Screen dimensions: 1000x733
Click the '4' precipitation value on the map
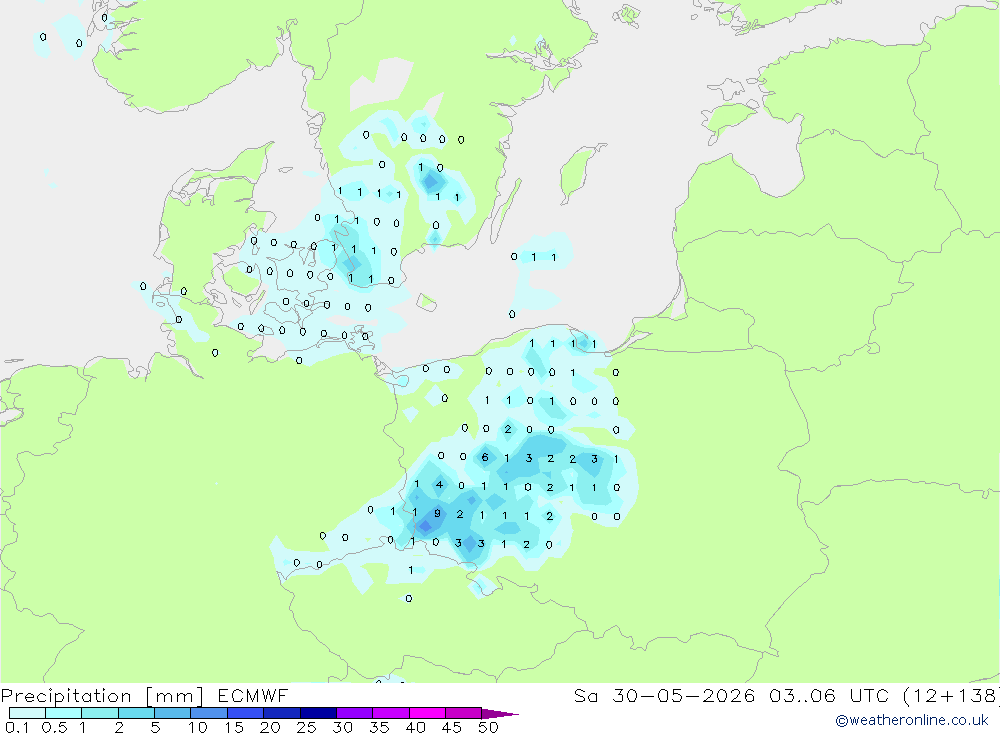point(439,485)
